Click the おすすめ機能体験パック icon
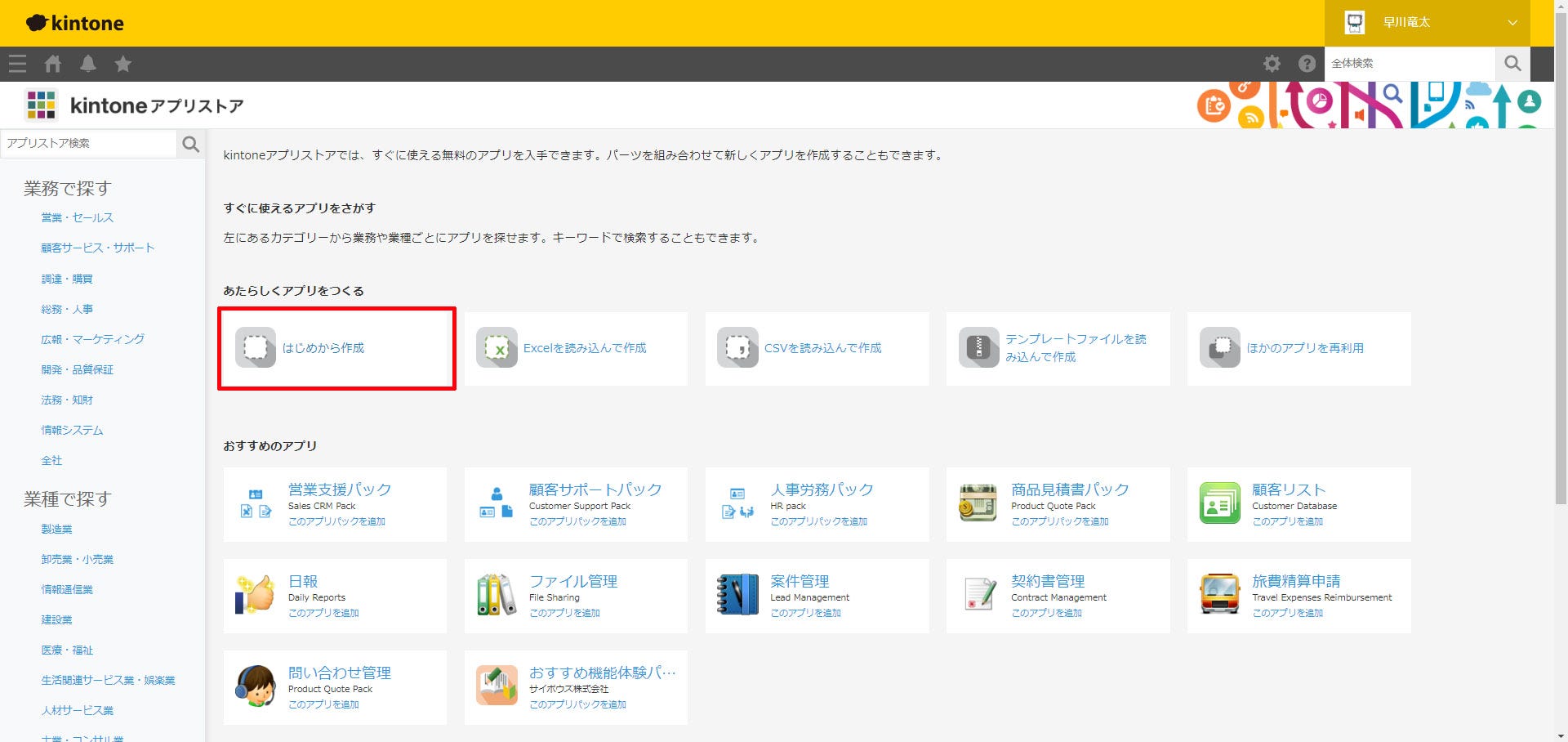 (497, 686)
